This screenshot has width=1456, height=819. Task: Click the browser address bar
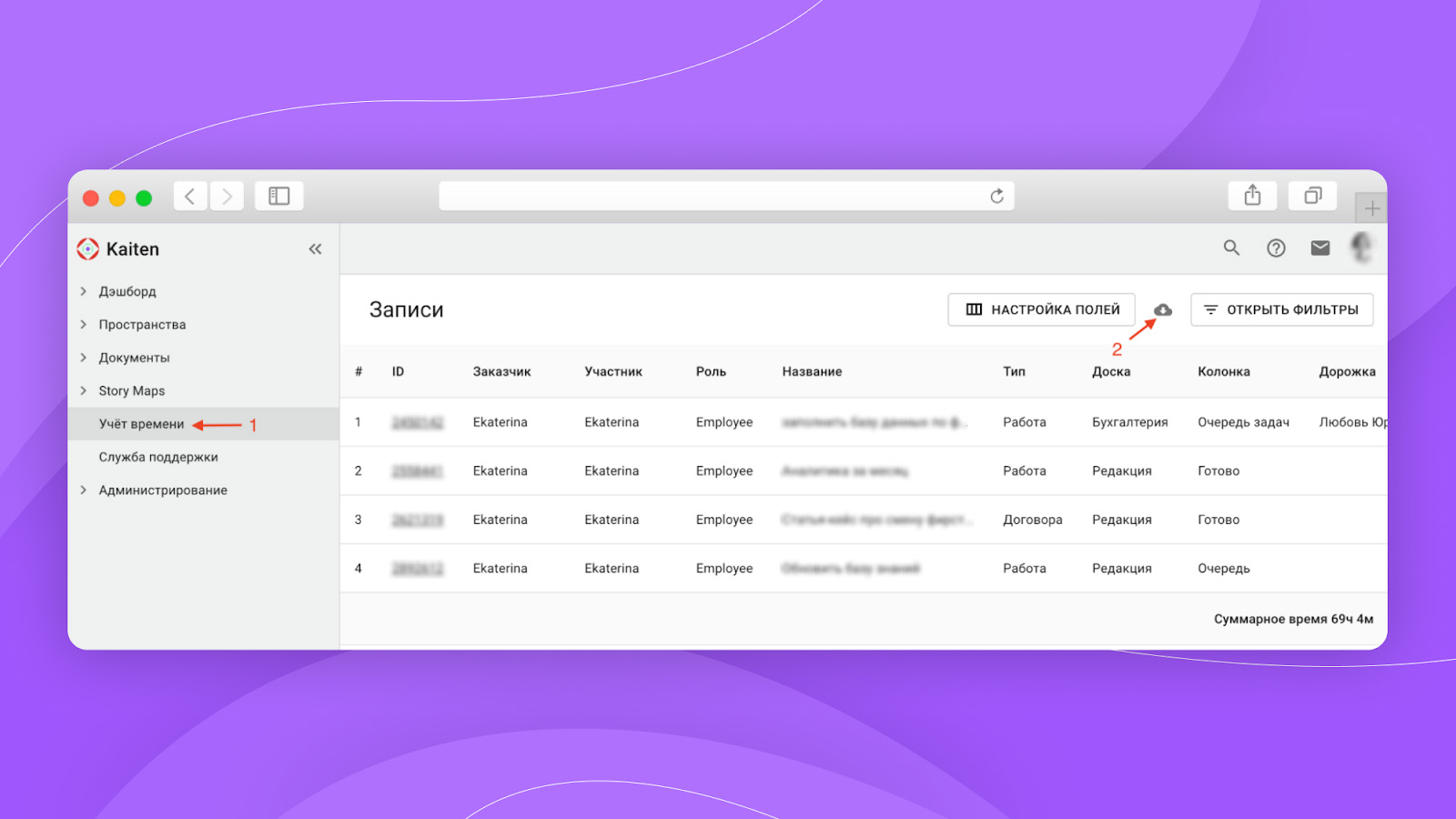pos(726,196)
